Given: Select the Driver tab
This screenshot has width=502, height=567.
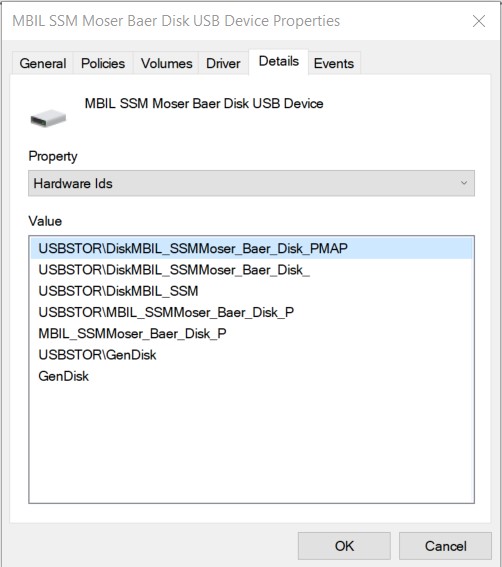Looking at the screenshot, I should tap(223, 63).
